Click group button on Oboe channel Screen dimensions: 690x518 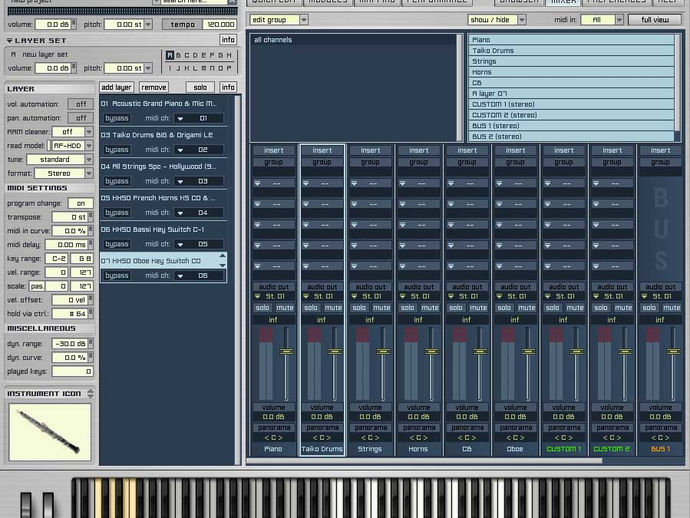coord(515,162)
